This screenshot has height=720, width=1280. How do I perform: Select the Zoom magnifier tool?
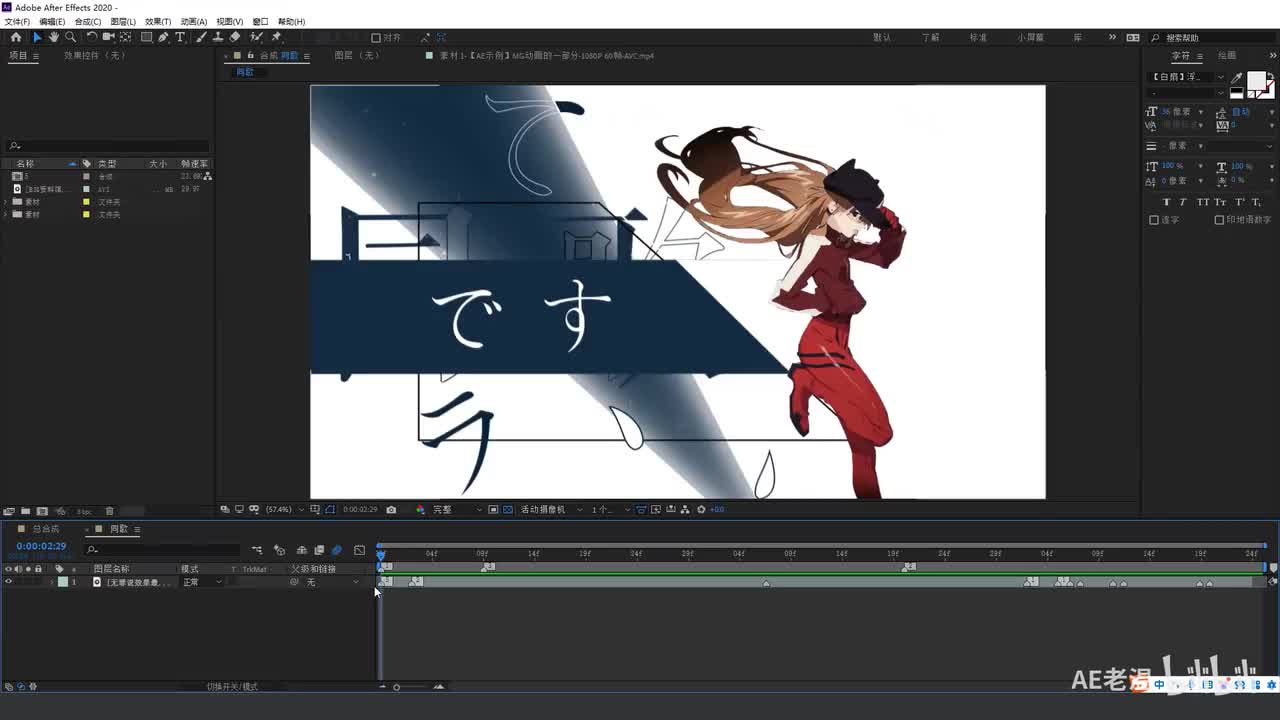(70, 37)
